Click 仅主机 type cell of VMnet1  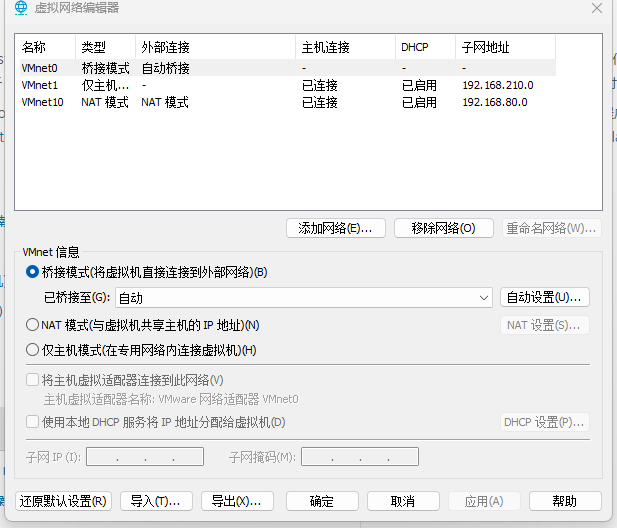pos(105,85)
